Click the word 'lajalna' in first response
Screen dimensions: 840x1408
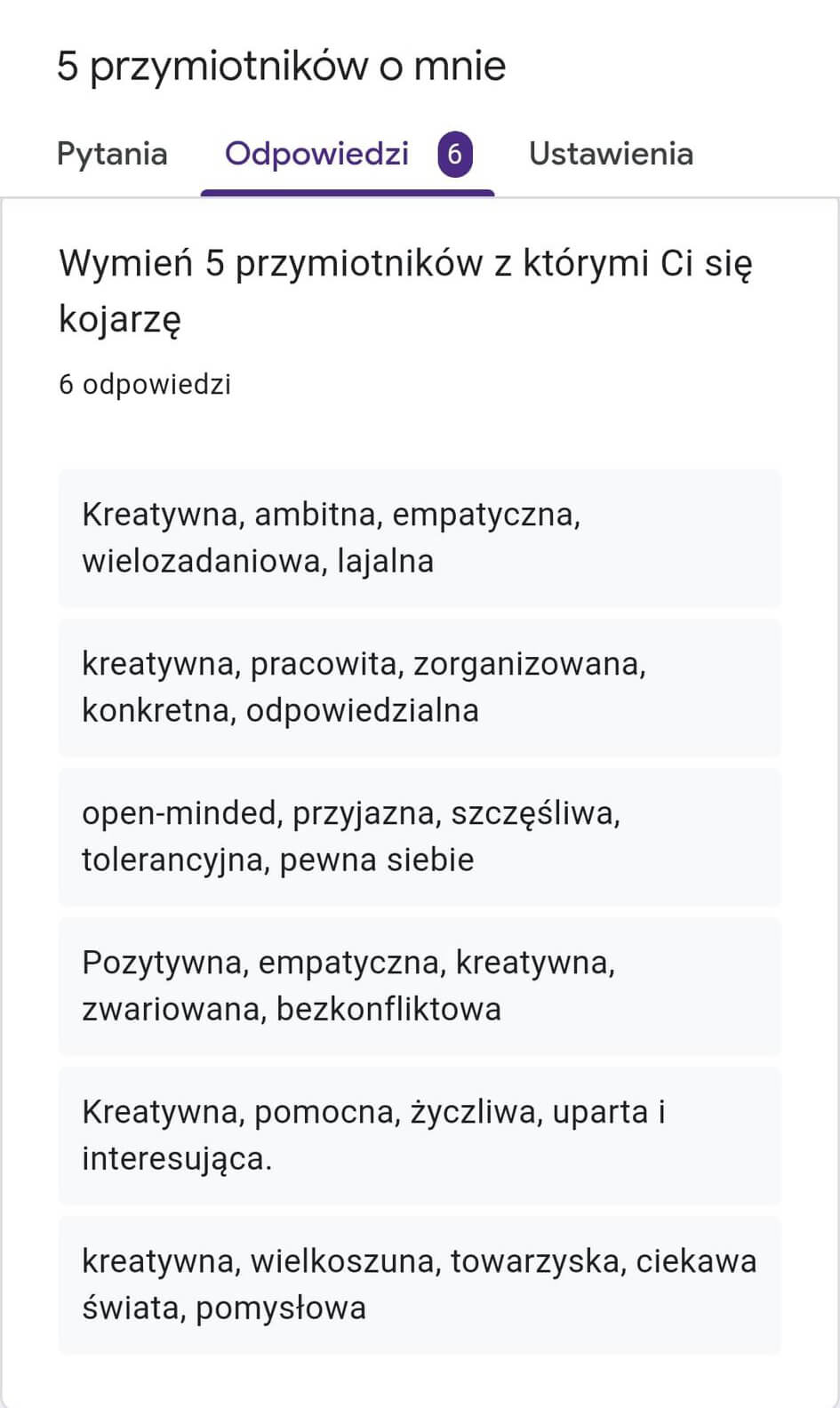[385, 562]
